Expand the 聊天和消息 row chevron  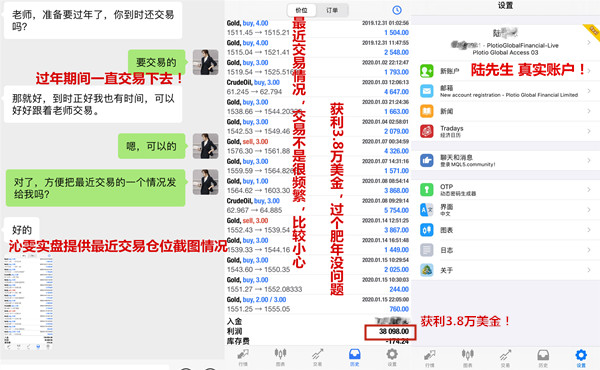[589, 160]
